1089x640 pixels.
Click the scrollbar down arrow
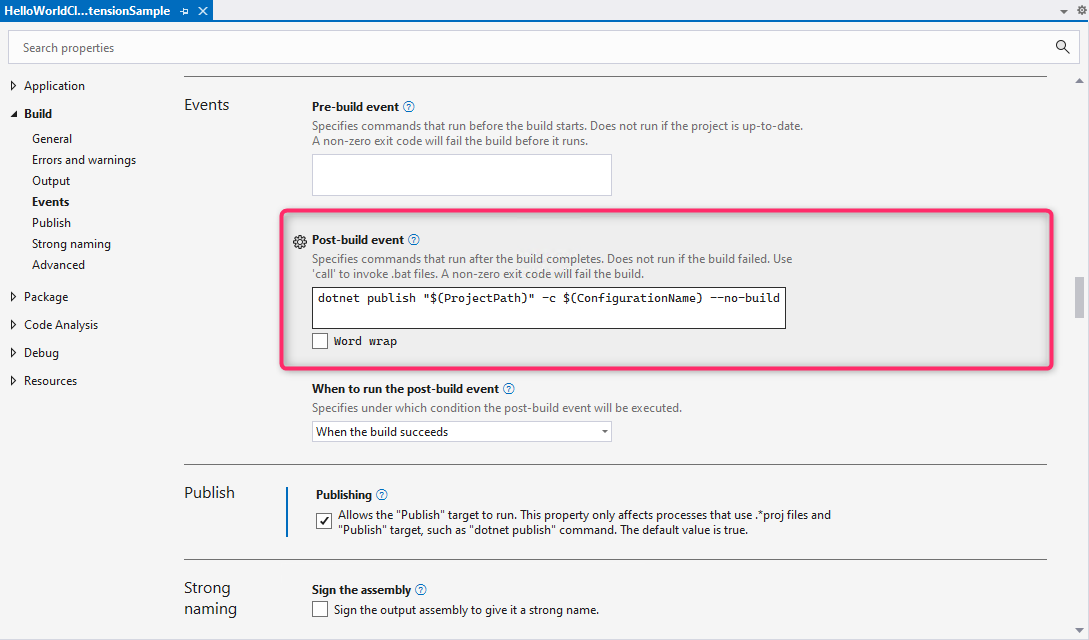pyautogui.click(x=1079, y=630)
